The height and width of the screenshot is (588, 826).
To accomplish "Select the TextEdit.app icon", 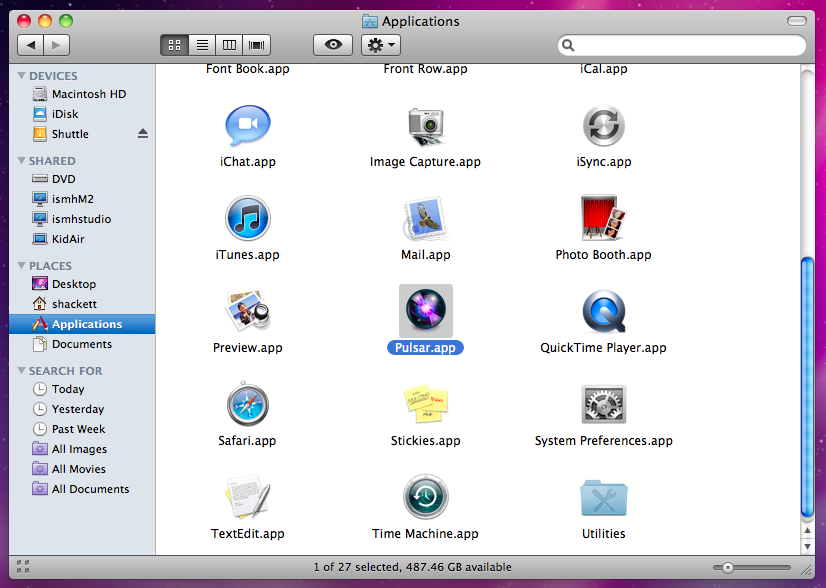I will click(248, 496).
